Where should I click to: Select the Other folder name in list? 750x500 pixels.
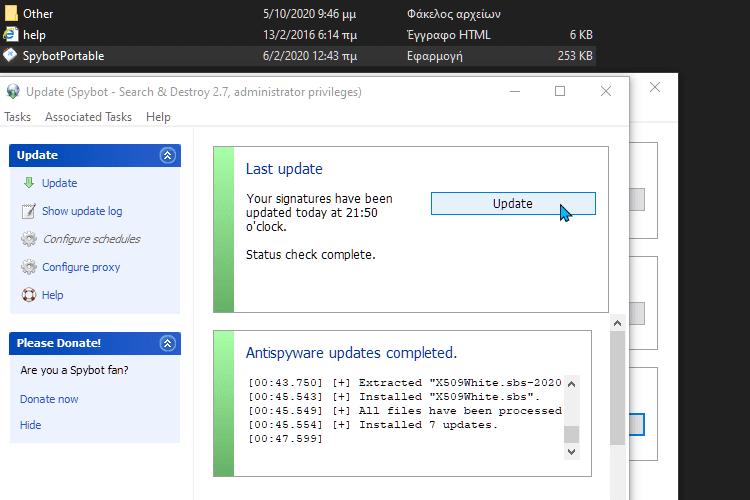click(x=38, y=14)
